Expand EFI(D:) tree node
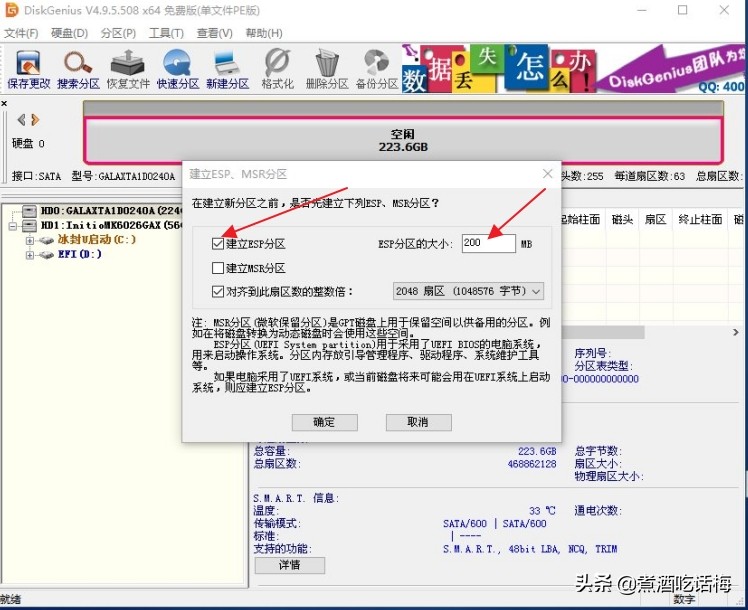Screen dimensions: 748x610 click(x=30, y=255)
